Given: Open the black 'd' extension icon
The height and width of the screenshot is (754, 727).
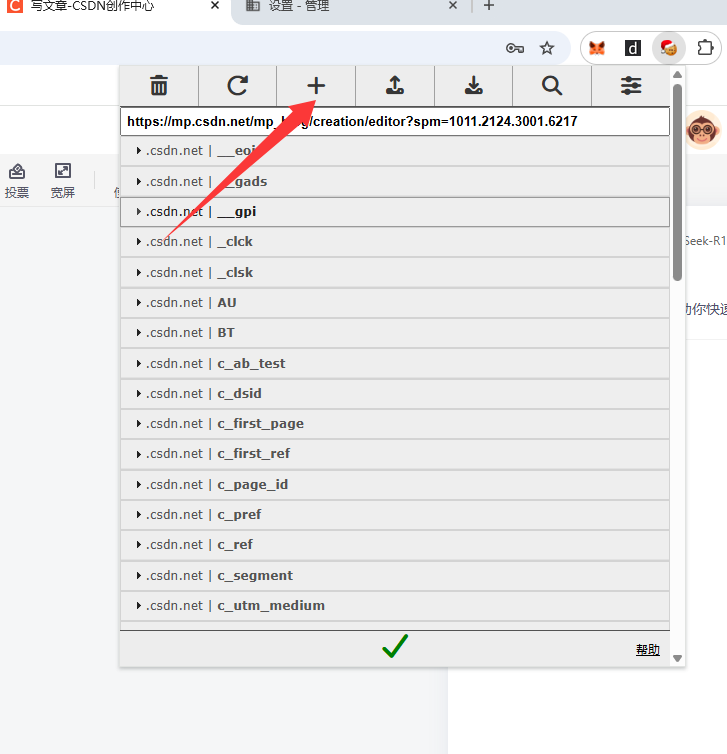Looking at the screenshot, I should click(633, 48).
